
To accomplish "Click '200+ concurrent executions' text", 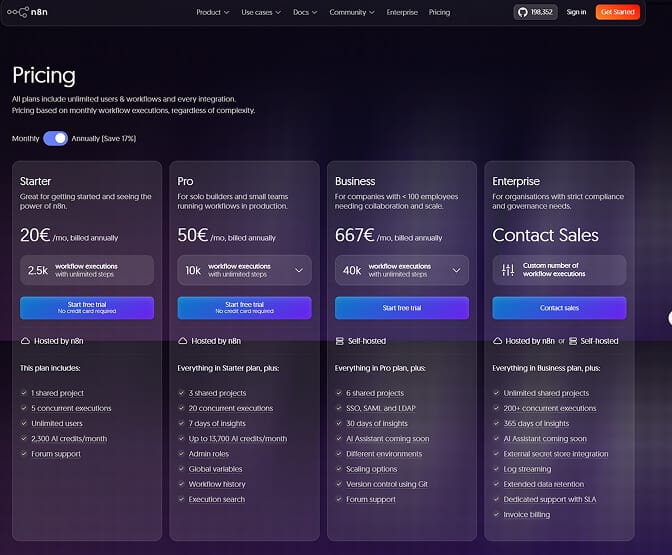I will pos(550,408).
